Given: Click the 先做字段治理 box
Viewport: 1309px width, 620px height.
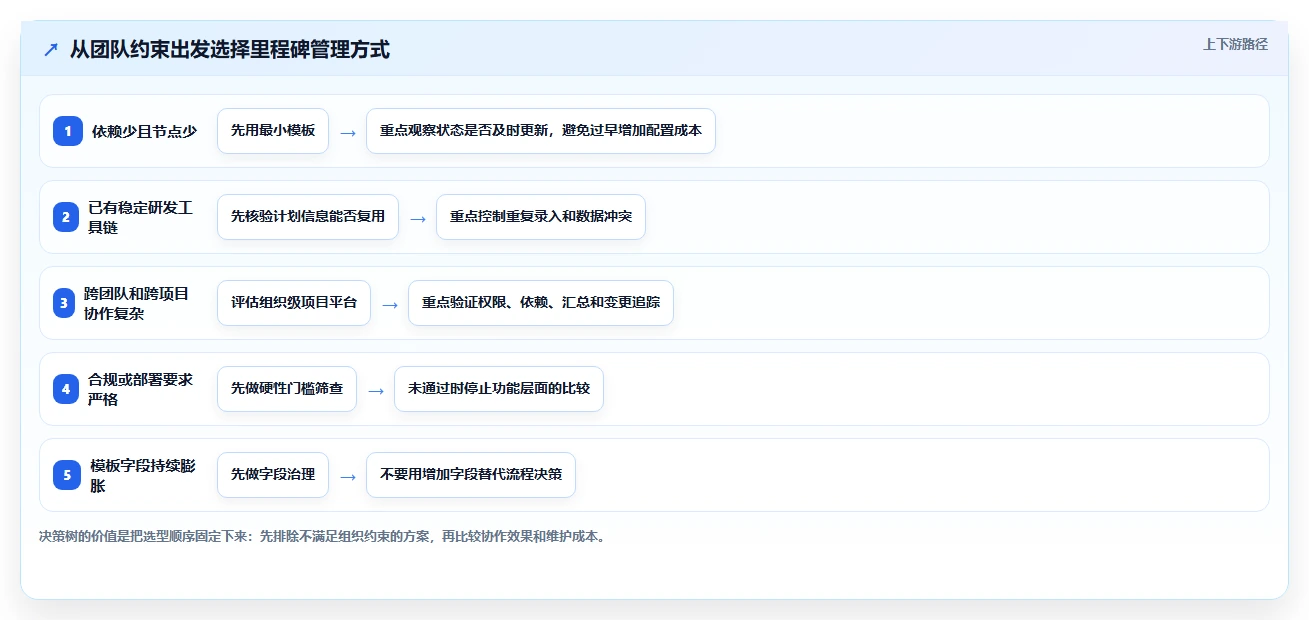Looking at the screenshot, I should pyautogui.click(x=273, y=475).
